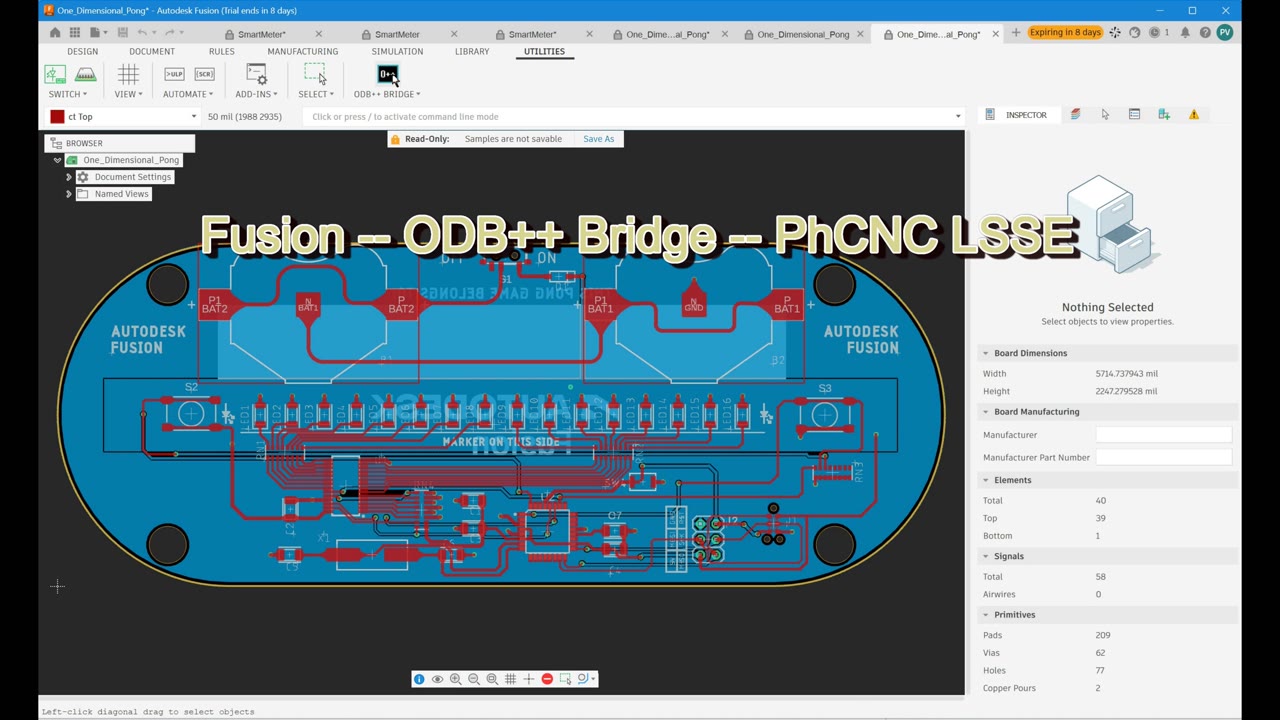Image resolution: width=1280 pixels, height=720 pixels.
Task: Expand the Document Settings tree node
Action: [69, 177]
